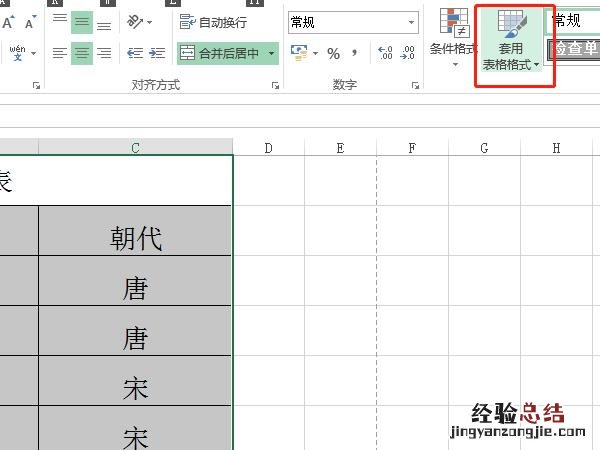Image resolution: width=600 pixels, height=450 pixels.
Task: Expand the accounting format dropdown arrow
Action: point(315,53)
